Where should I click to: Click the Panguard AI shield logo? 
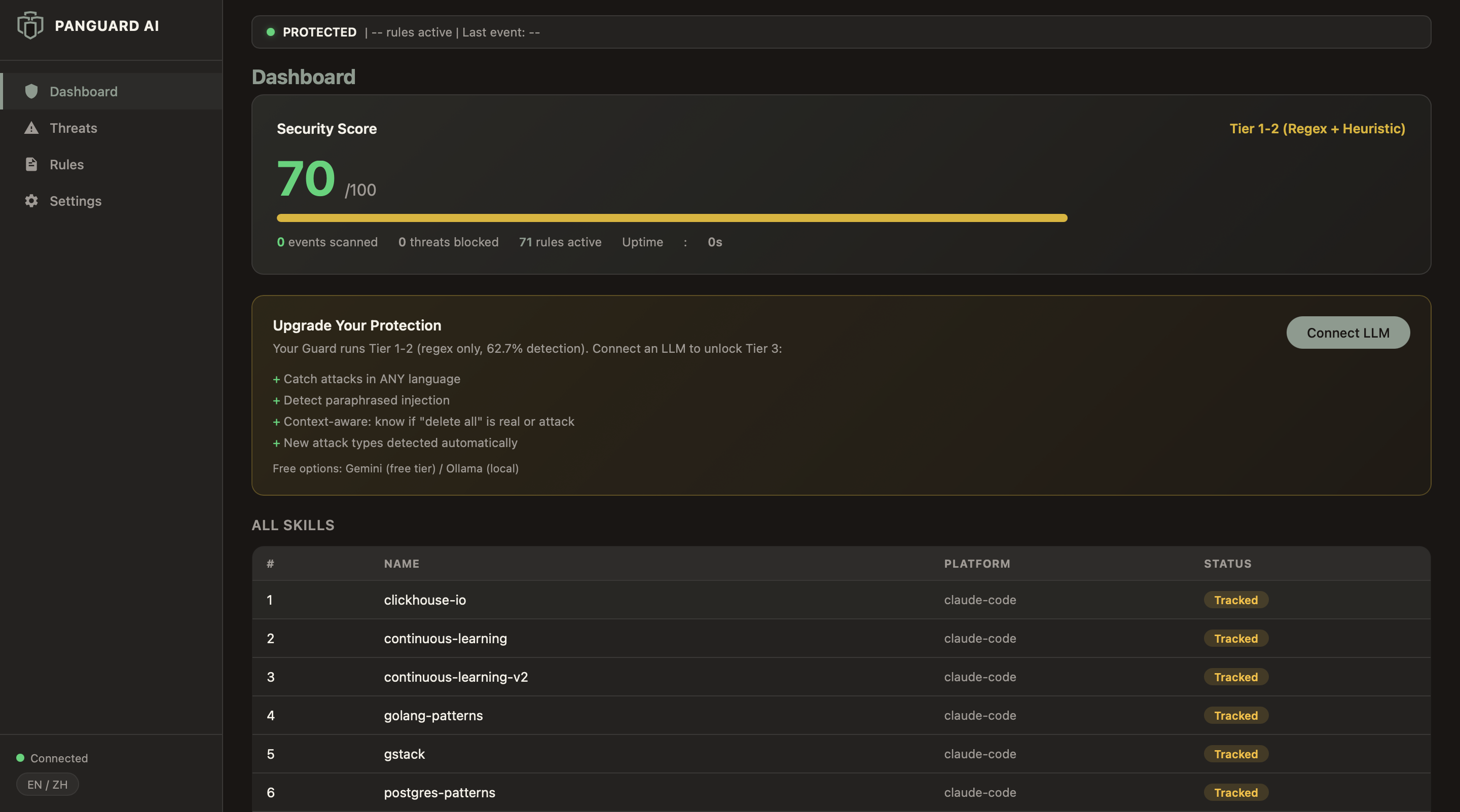click(x=30, y=25)
